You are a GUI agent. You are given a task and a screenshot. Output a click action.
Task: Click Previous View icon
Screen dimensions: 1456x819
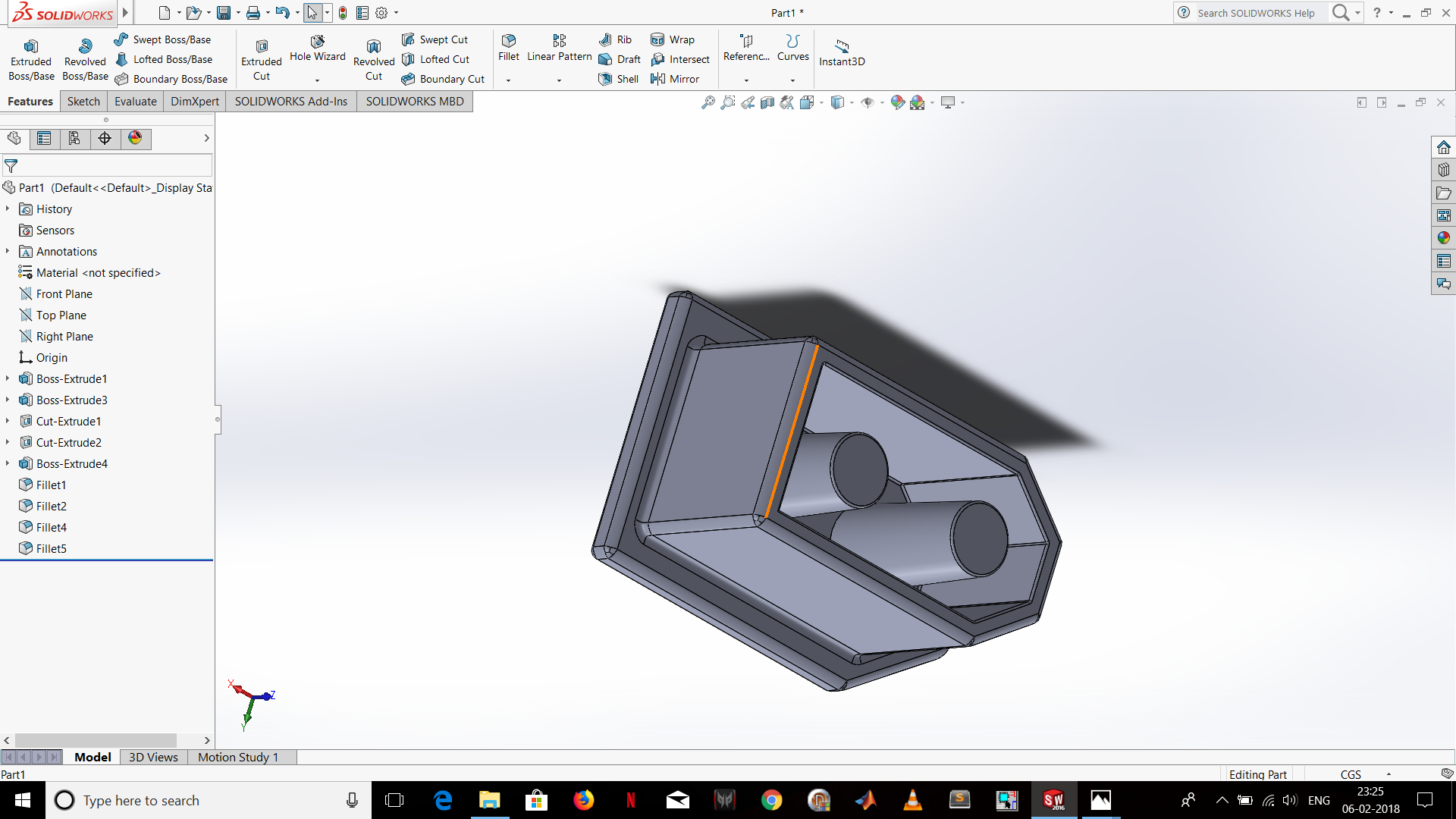tap(748, 102)
